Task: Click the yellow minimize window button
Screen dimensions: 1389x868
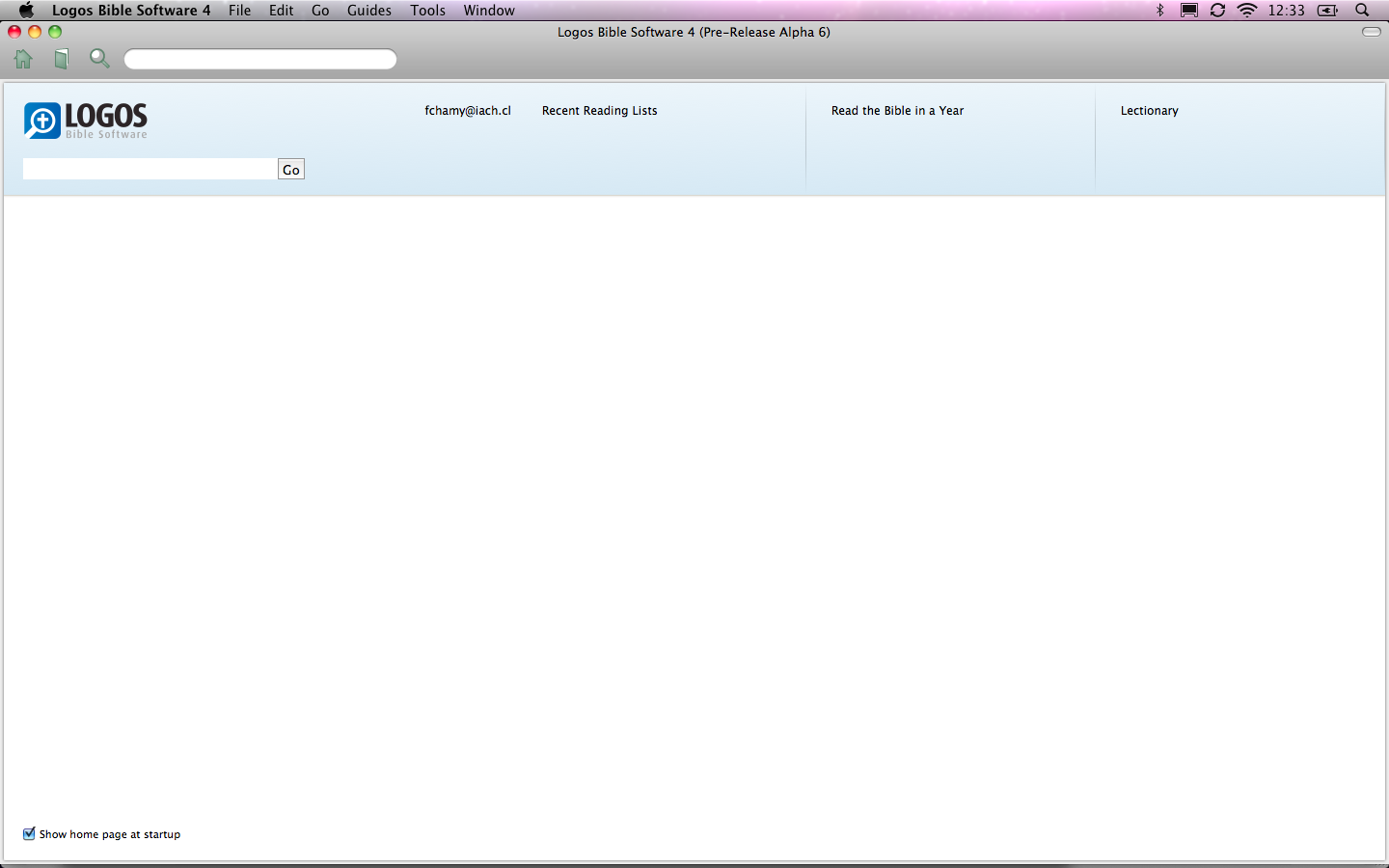Action: 35,32
